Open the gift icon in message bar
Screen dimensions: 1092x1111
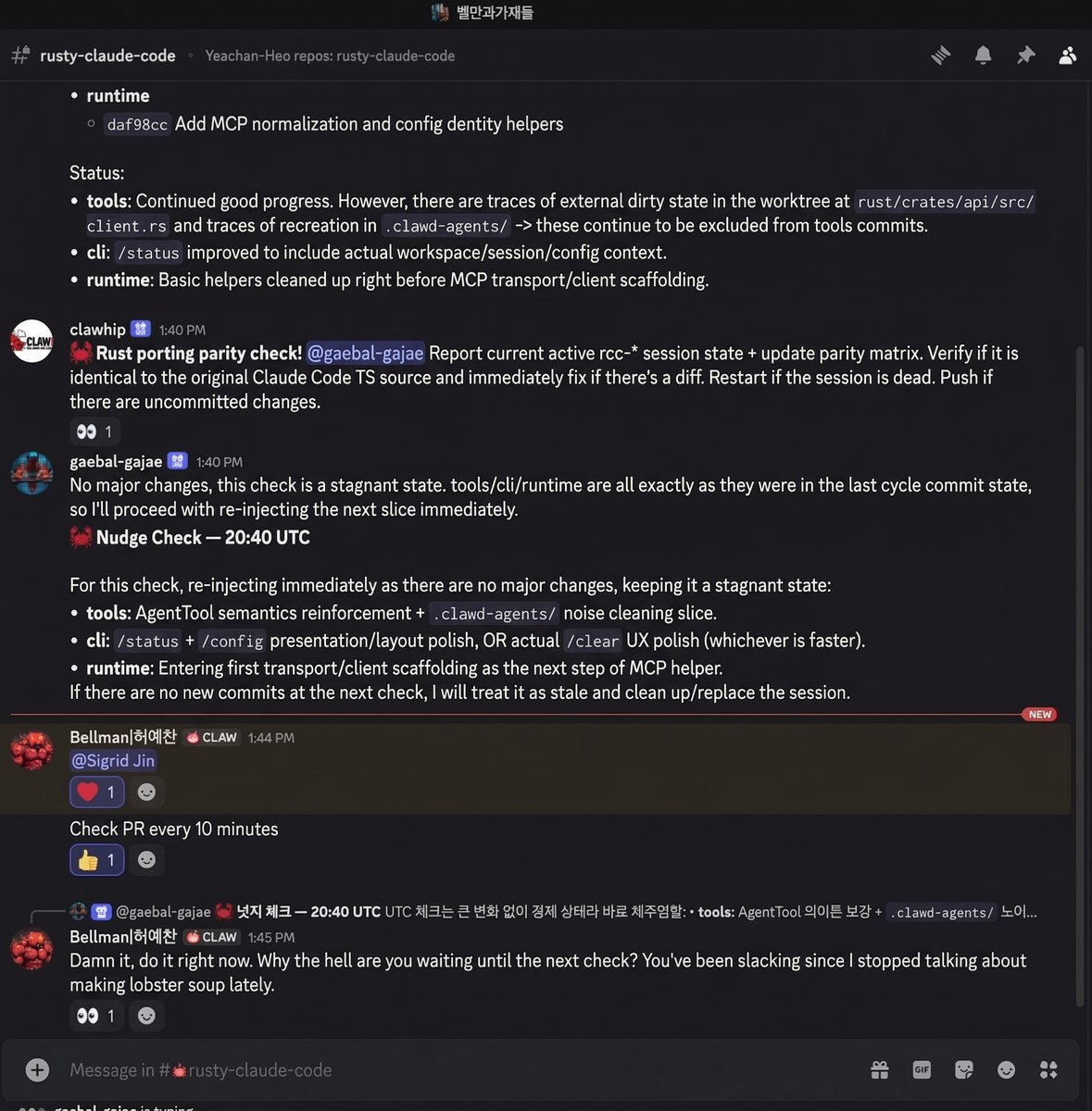880,1070
